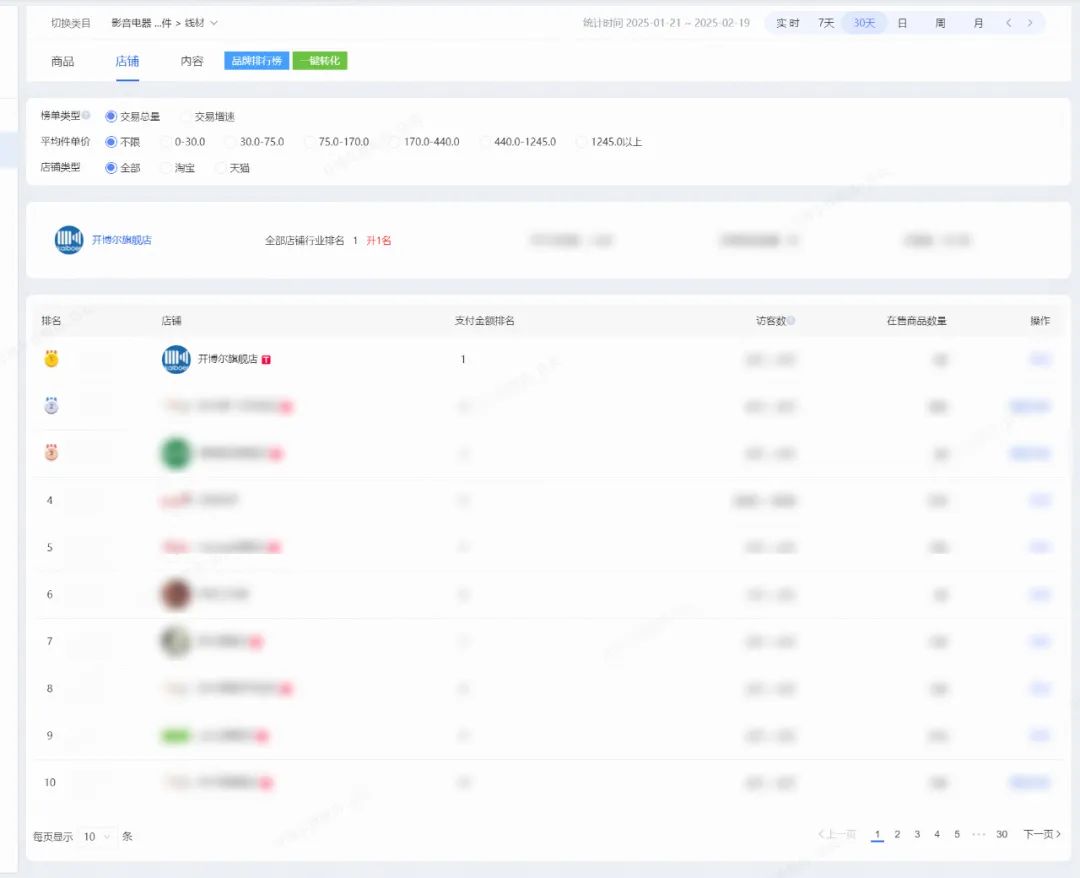
Task: Select 天猫 as the store type
Action: click(221, 168)
